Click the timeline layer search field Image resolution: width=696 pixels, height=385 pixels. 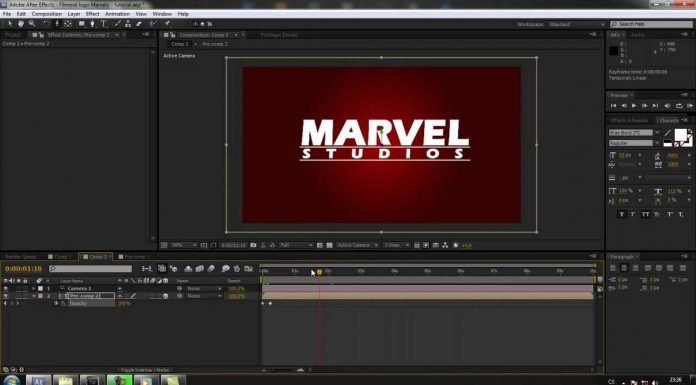click(91, 269)
